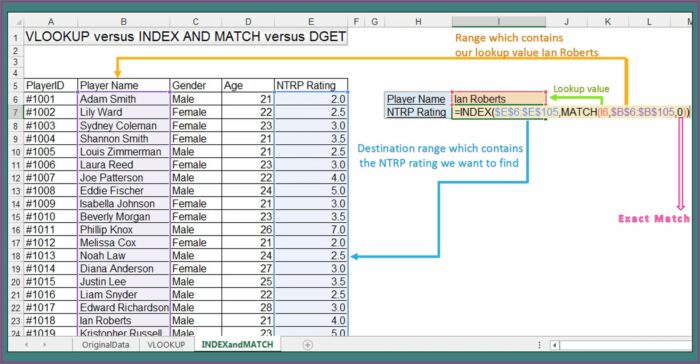The image size is (700, 364).
Task: Select column K header
Action: coord(608,21)
